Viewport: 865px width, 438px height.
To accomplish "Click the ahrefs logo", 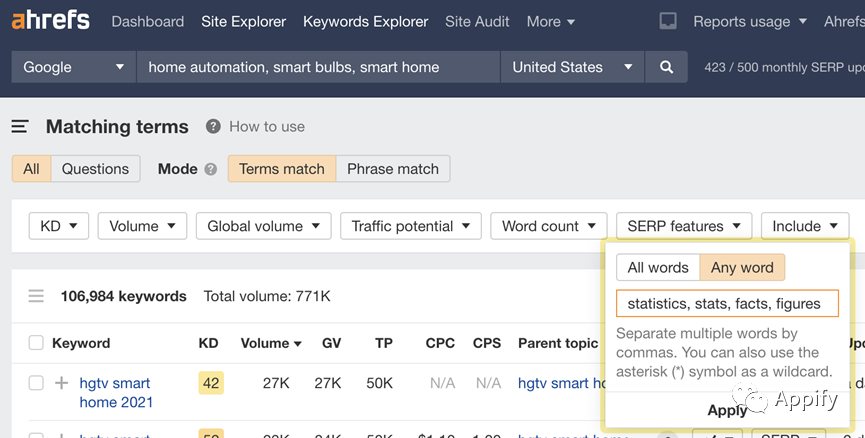I will [x=51, y=21].
